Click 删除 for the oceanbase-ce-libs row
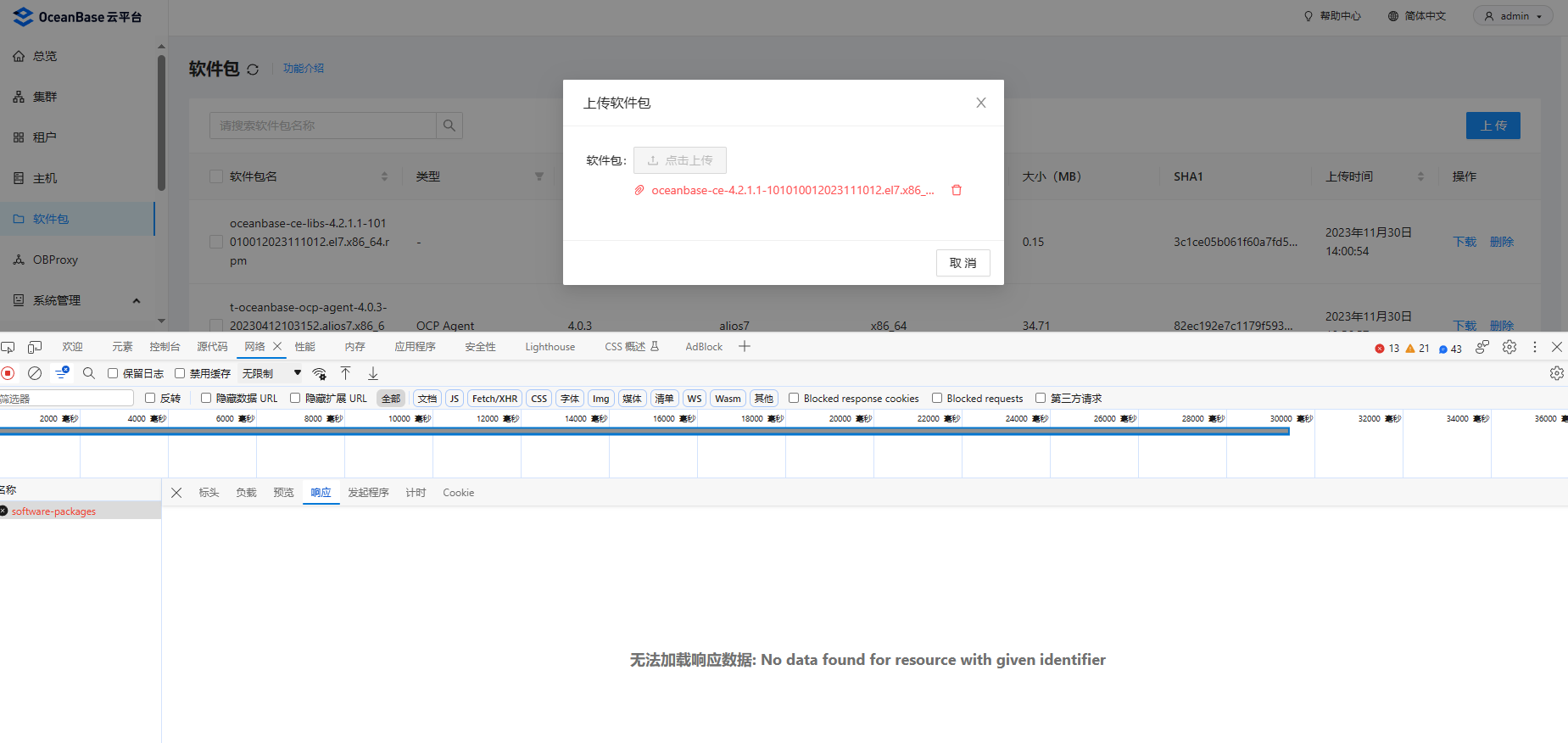Image resolution: width=1568 pixels, height=743 pixels. tap(1502, 242)
